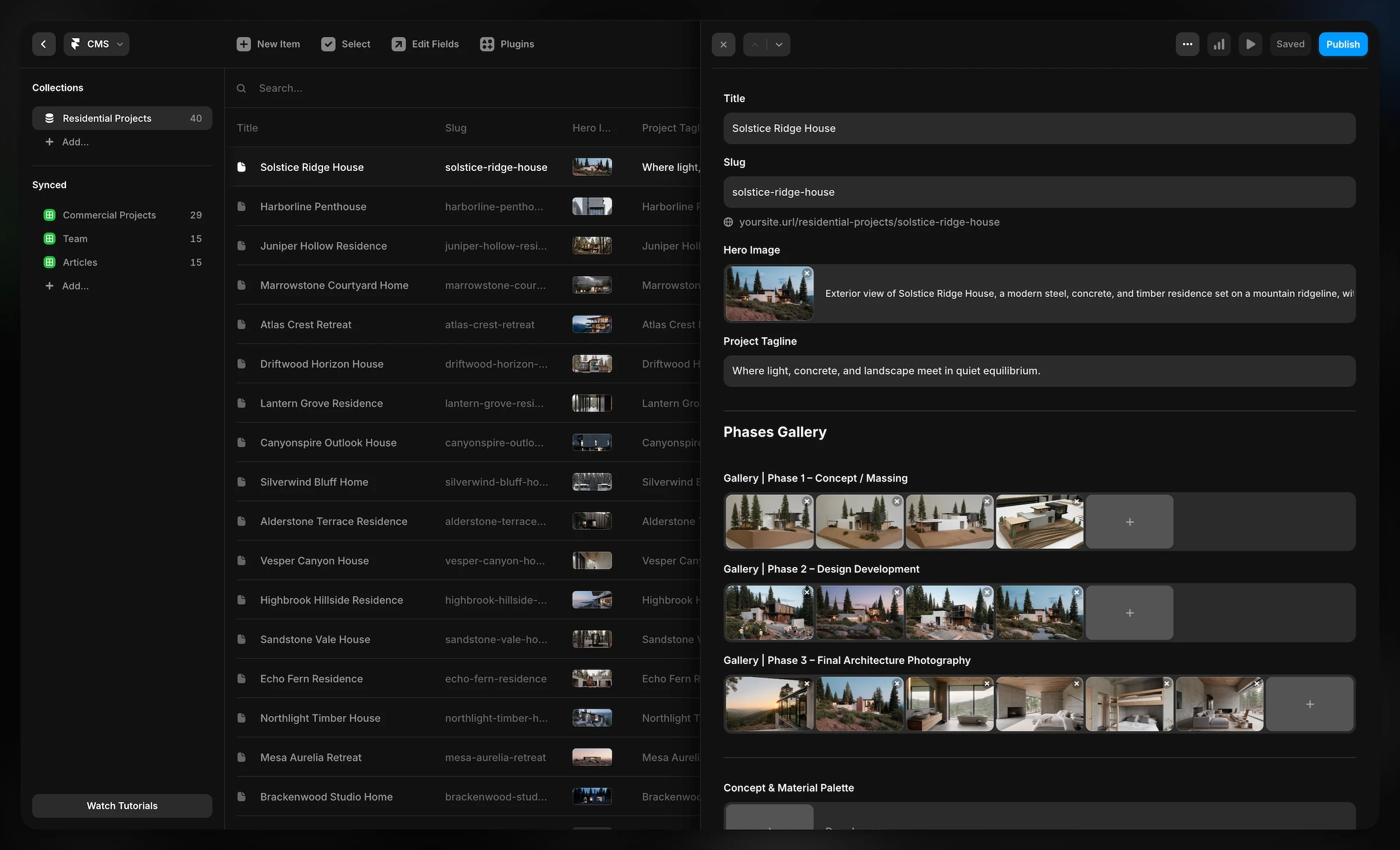Go back using the back arrow

44,44
